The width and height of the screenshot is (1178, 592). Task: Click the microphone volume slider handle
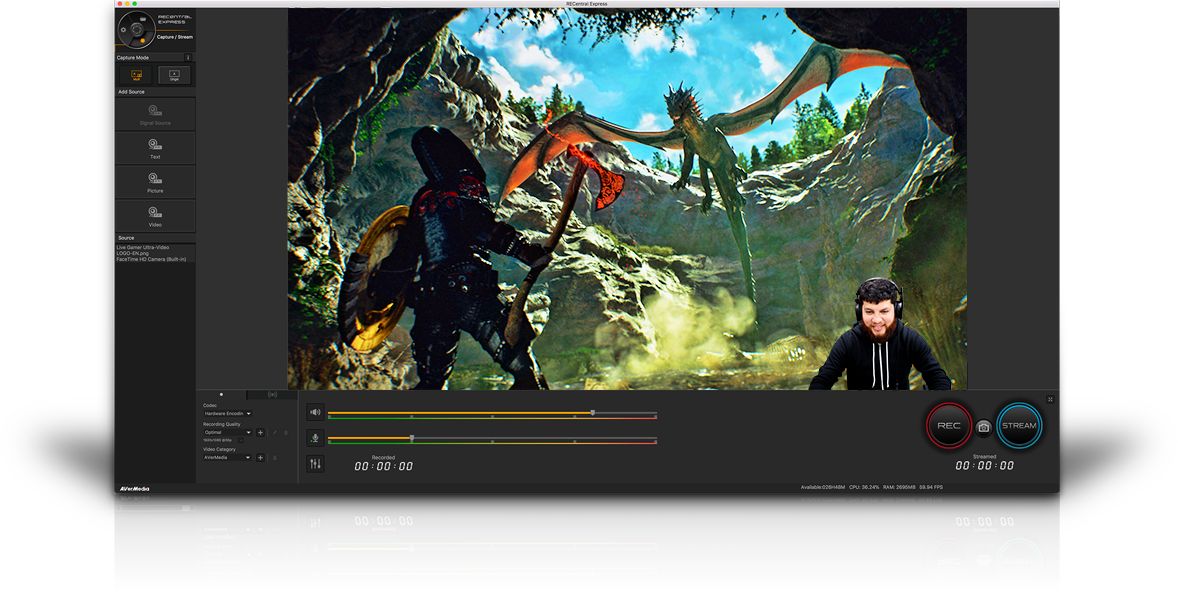tap(411, 438)
